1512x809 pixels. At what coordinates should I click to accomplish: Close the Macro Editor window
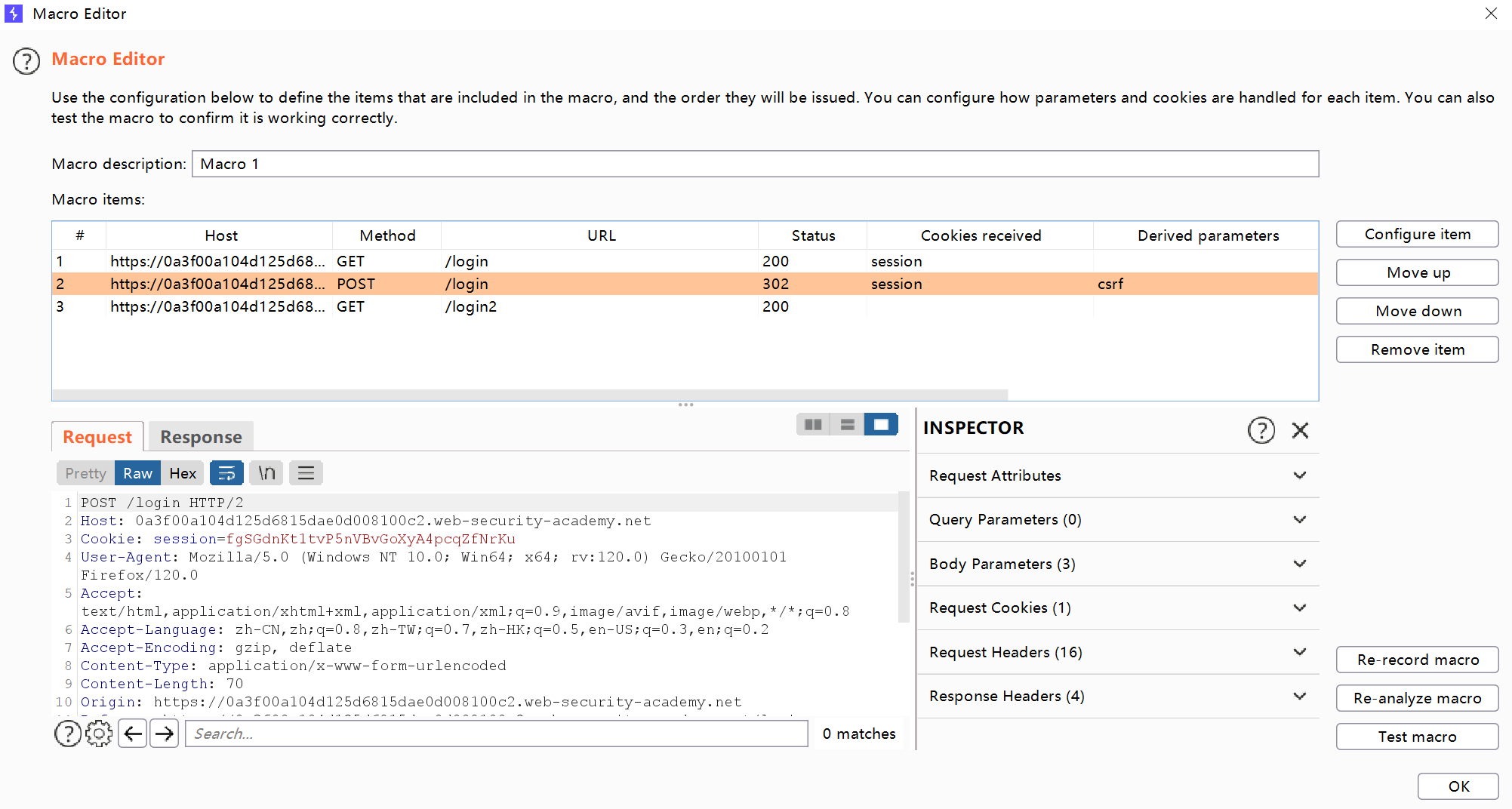(x=1491, y=14)
